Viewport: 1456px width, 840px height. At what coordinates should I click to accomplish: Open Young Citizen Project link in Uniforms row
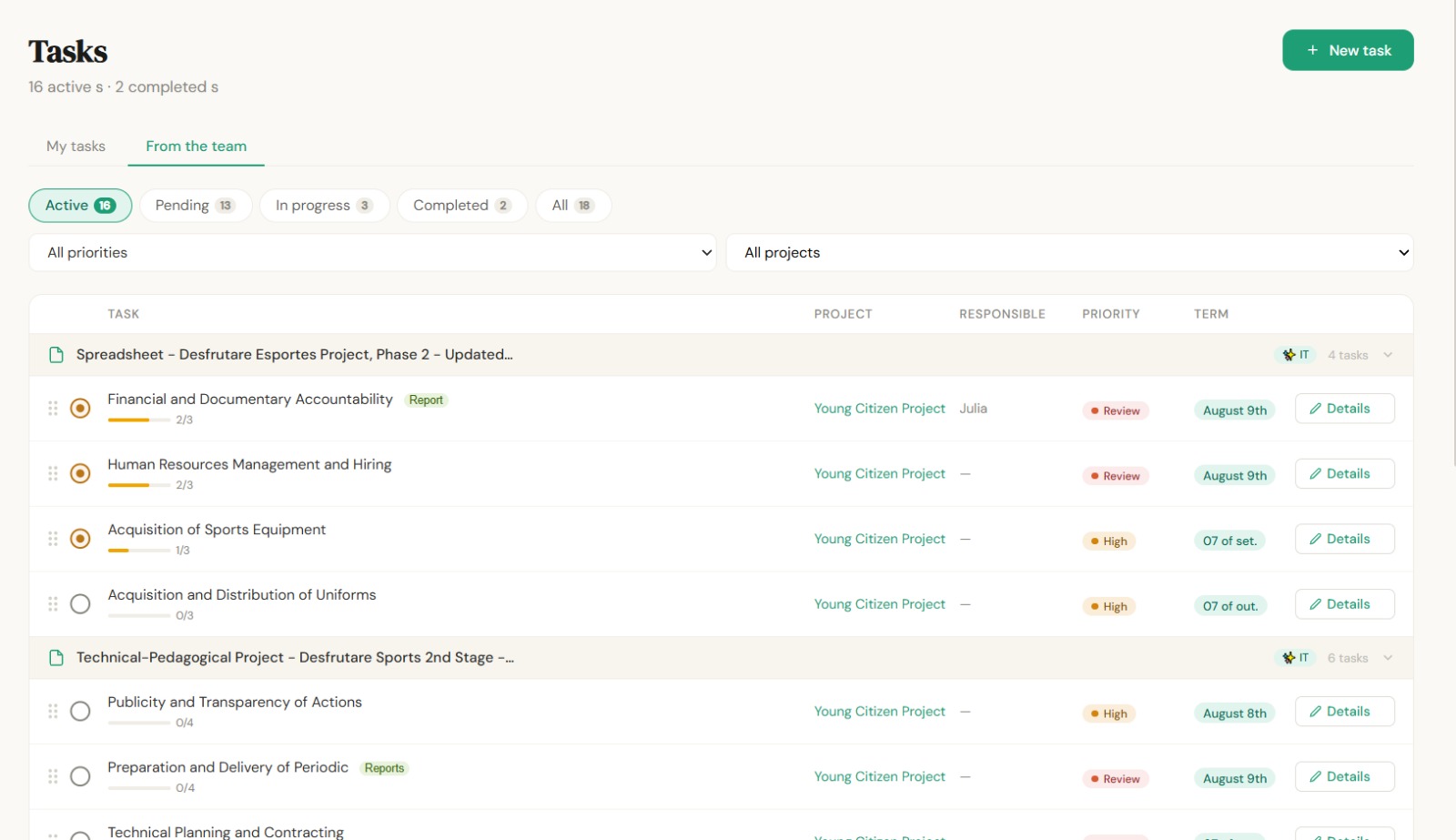point(879,604)
